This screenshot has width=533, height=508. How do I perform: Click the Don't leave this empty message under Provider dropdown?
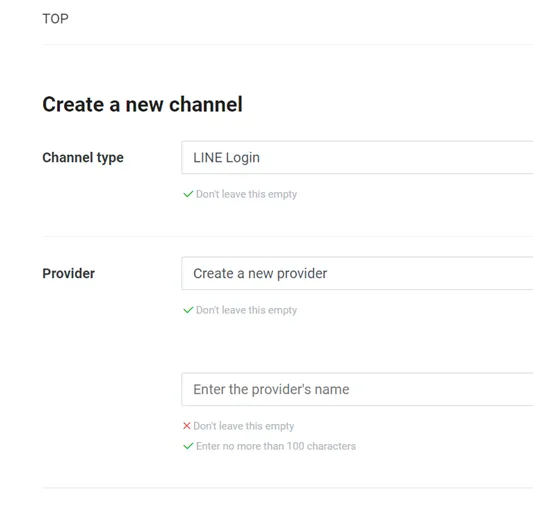coord(246,310)
